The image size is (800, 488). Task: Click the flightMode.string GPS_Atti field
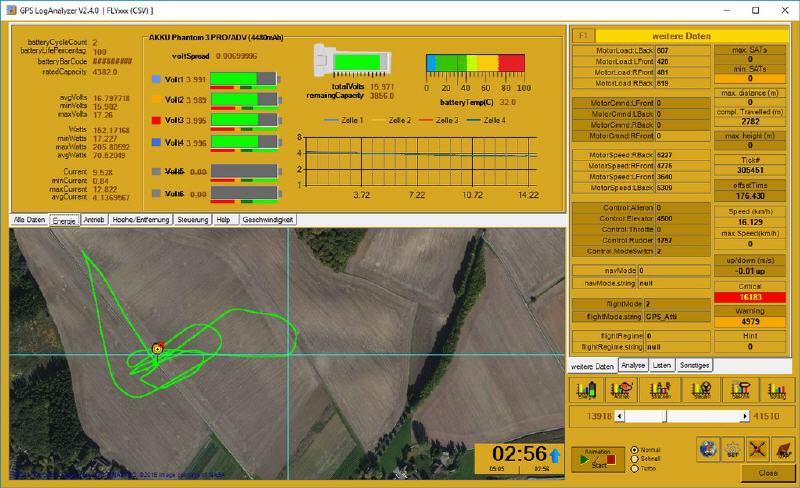pos(677,316)
